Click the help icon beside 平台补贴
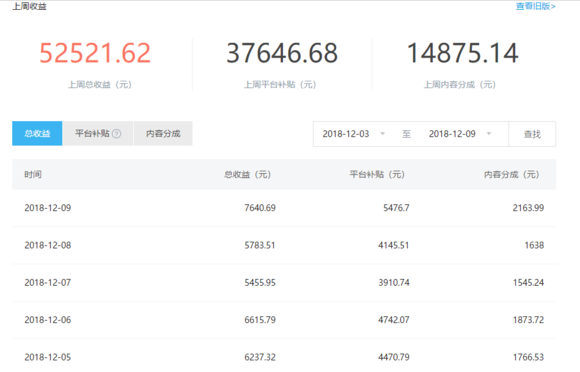580x372 pixels. (117, 133)
